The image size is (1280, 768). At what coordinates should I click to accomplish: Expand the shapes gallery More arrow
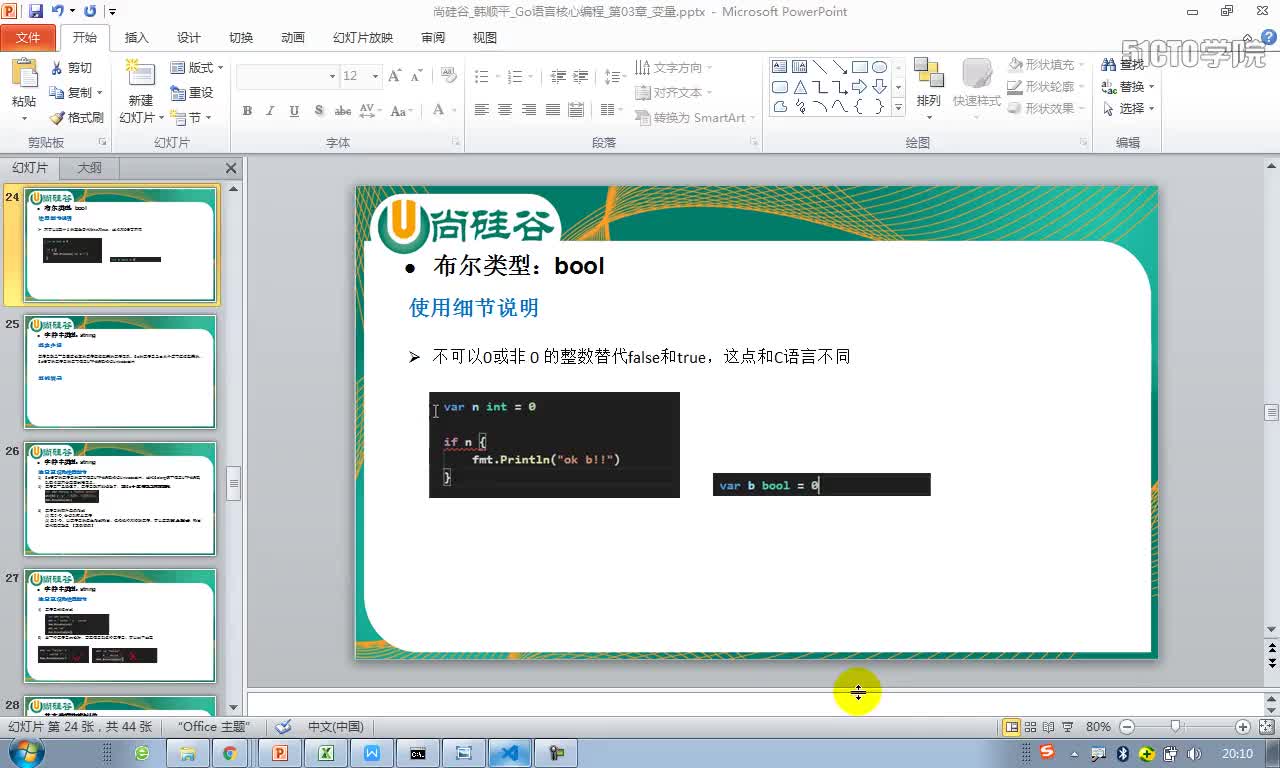[898, 107]
